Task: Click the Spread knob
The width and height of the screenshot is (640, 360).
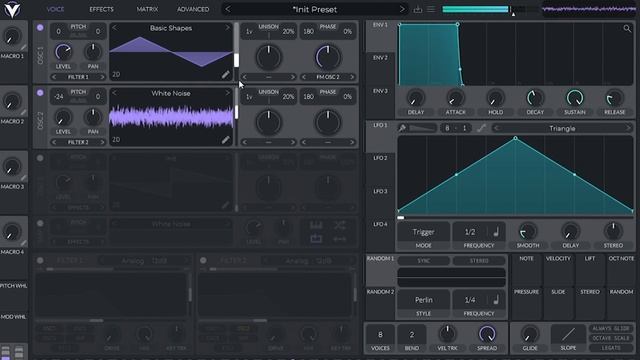Action: tap(487, 334)
